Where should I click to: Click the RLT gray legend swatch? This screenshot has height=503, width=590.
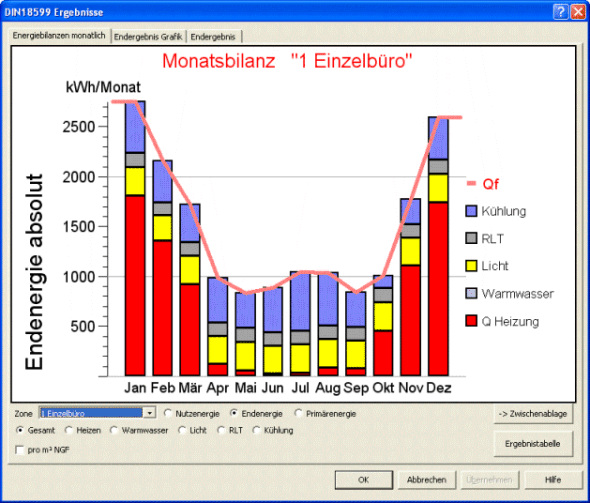[x=471, y=238]
